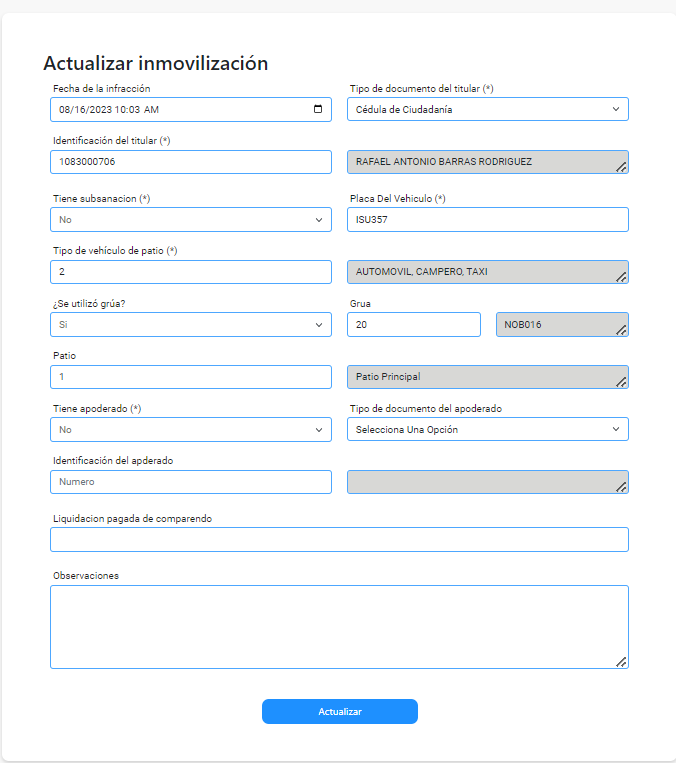Click resize handle of titular name box
676x763 pixels.
coord(621,167)
